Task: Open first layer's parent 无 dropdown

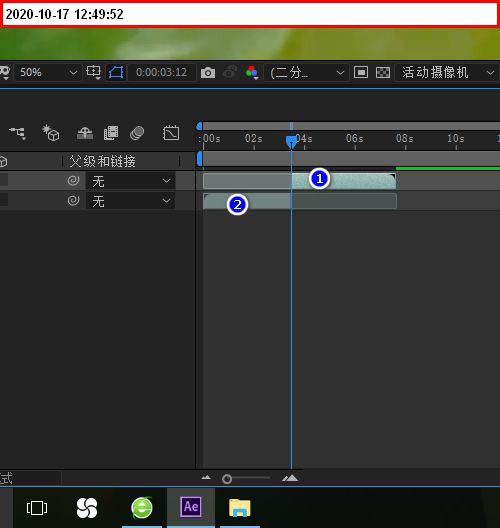Action: (x=131, y=181)
